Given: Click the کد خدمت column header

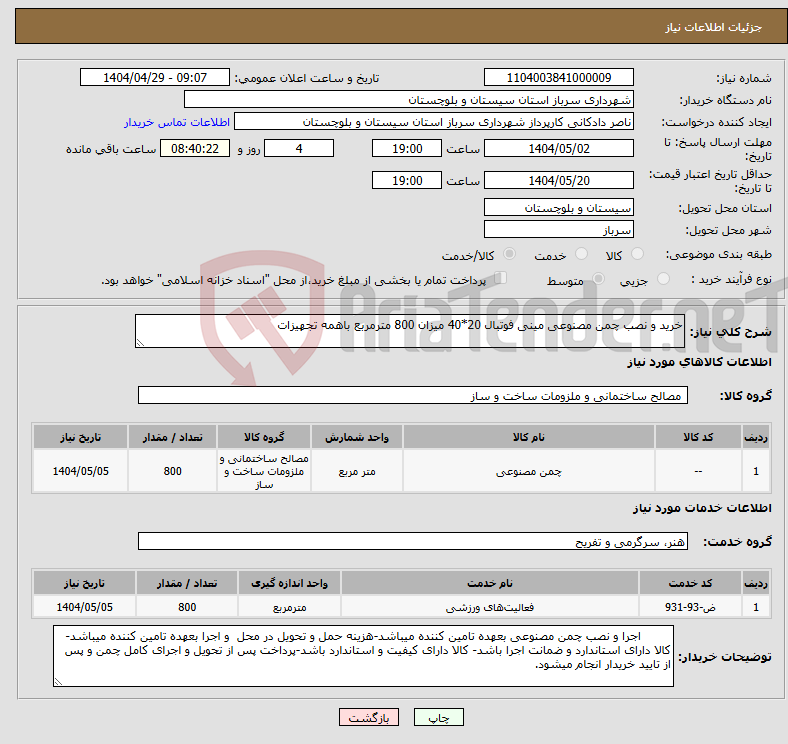Looking at the screenshot, I should pyautogui.click(x=690, y=583).
